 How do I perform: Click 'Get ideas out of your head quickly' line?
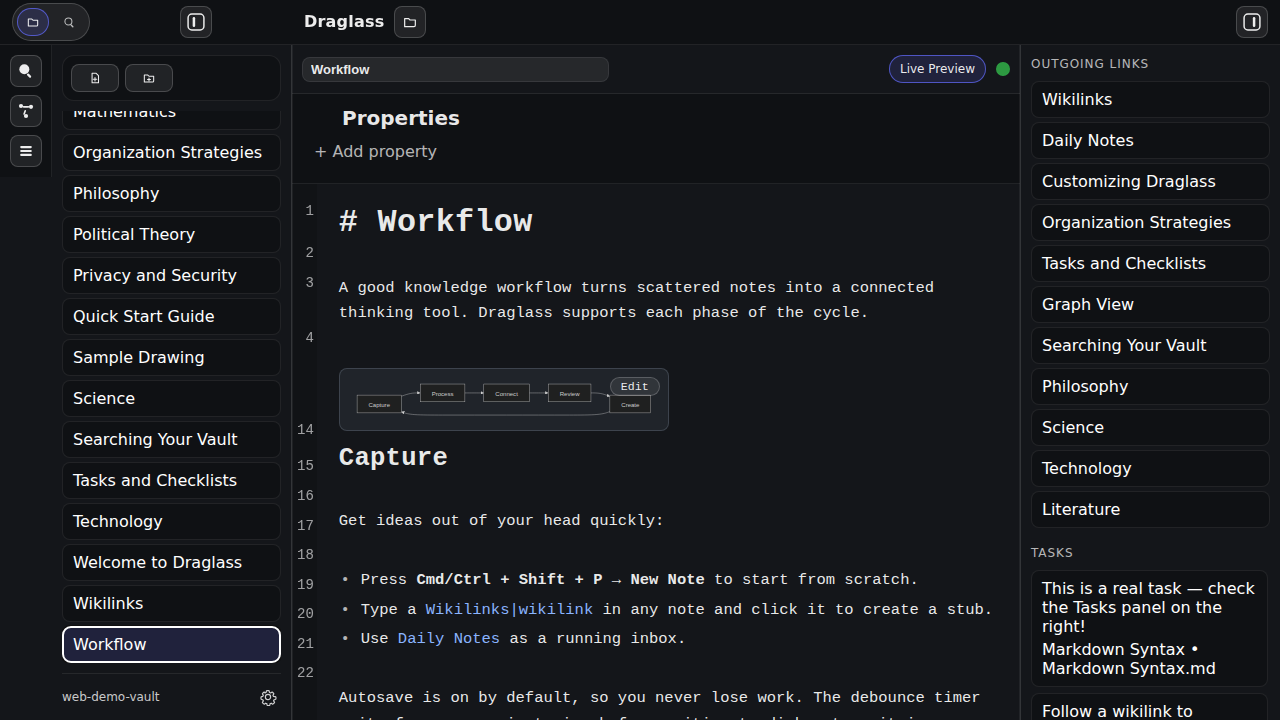coord(501,520)
